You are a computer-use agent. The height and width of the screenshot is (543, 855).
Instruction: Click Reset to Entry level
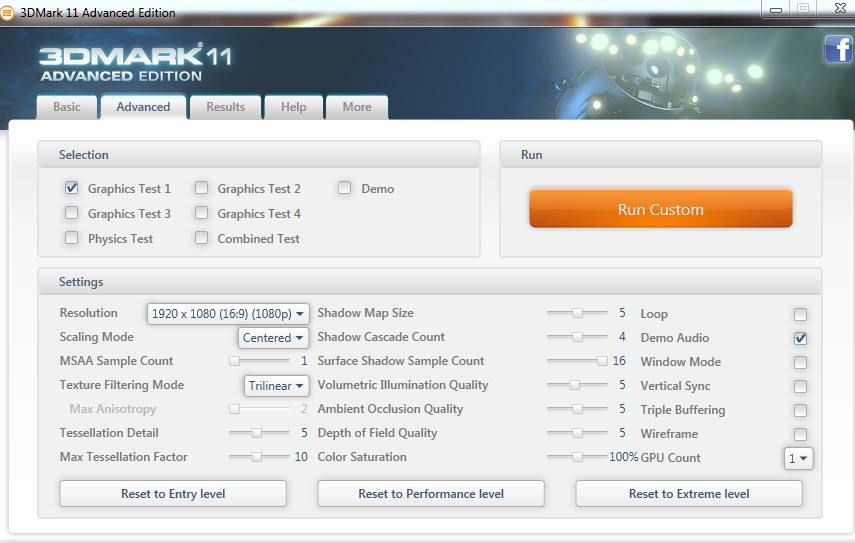pos(173,494)
